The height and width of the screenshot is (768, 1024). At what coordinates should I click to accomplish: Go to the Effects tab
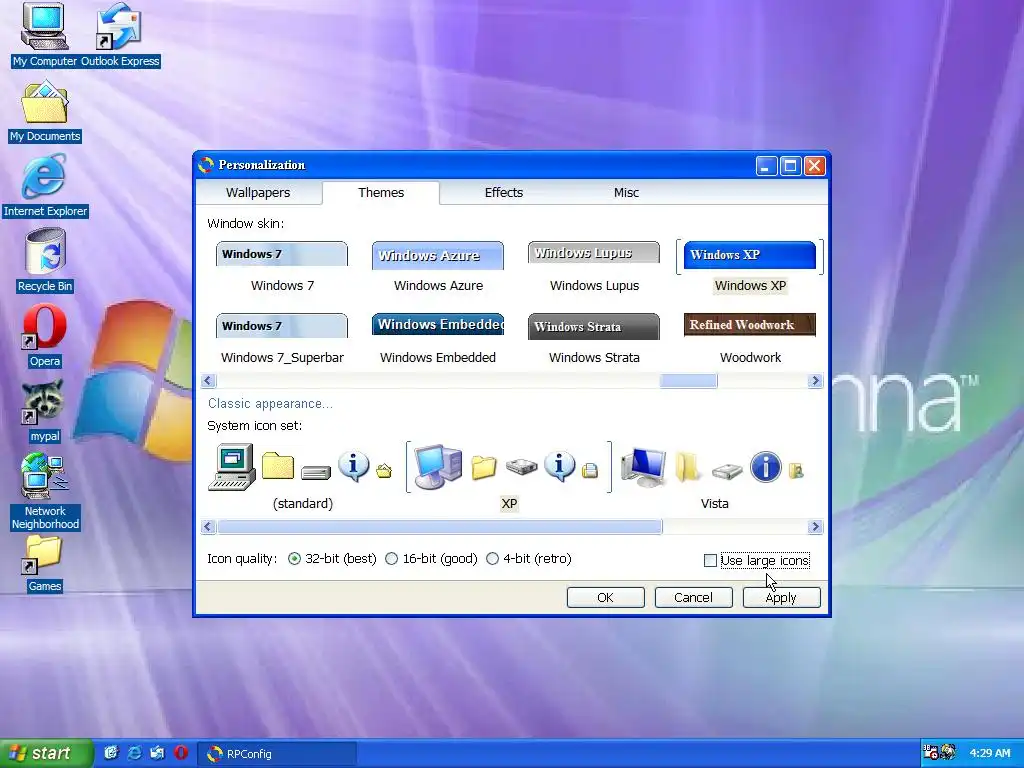(504, 193)
